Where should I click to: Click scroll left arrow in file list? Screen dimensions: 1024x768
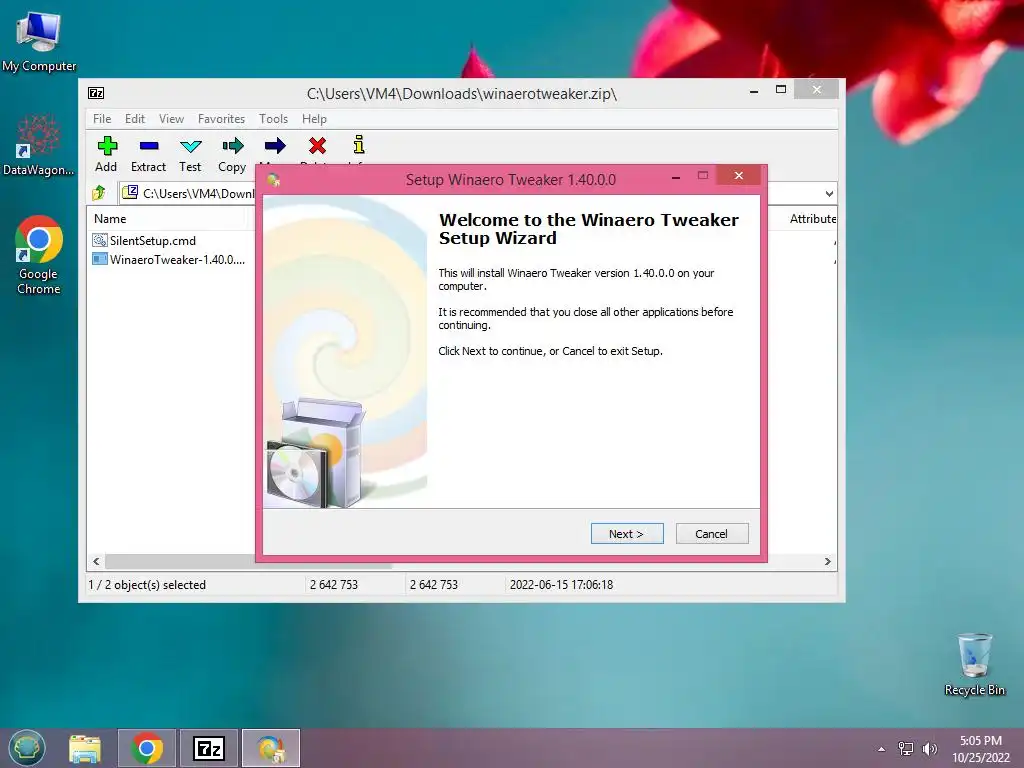pyautogui.click(x=96, y=562)
